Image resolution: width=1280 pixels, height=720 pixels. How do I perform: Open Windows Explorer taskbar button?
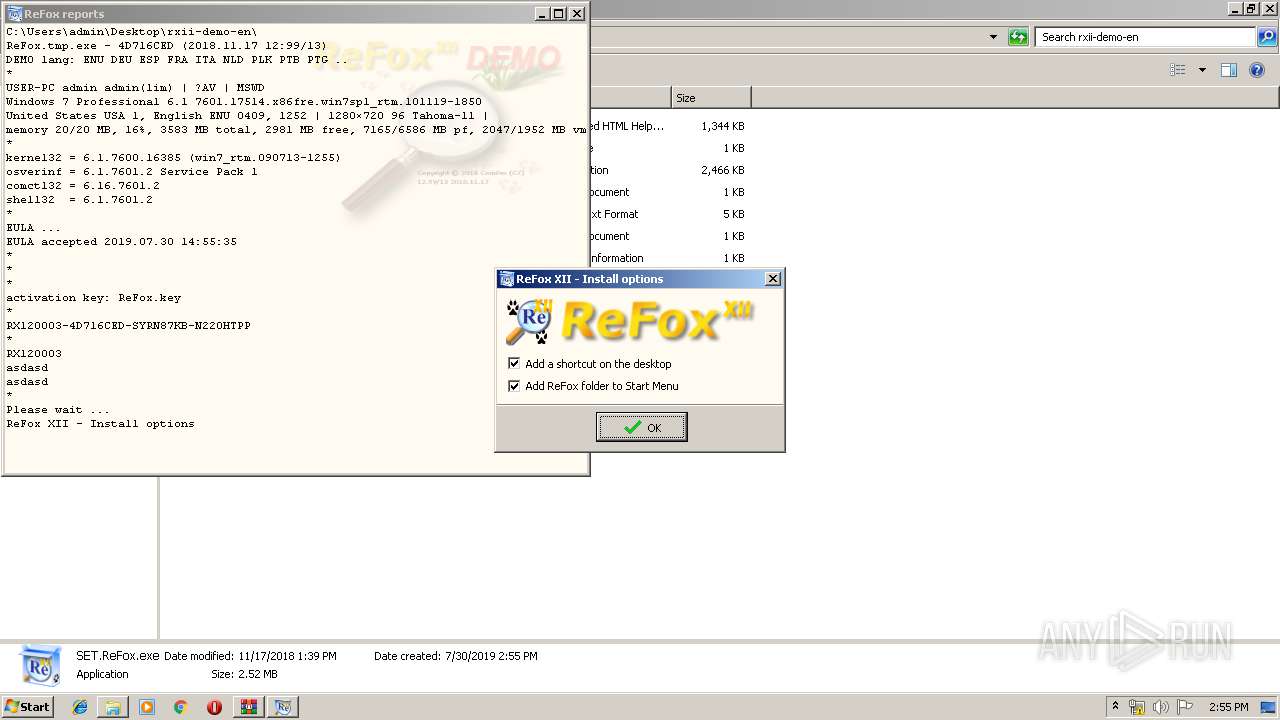click(x=113, y=707)
